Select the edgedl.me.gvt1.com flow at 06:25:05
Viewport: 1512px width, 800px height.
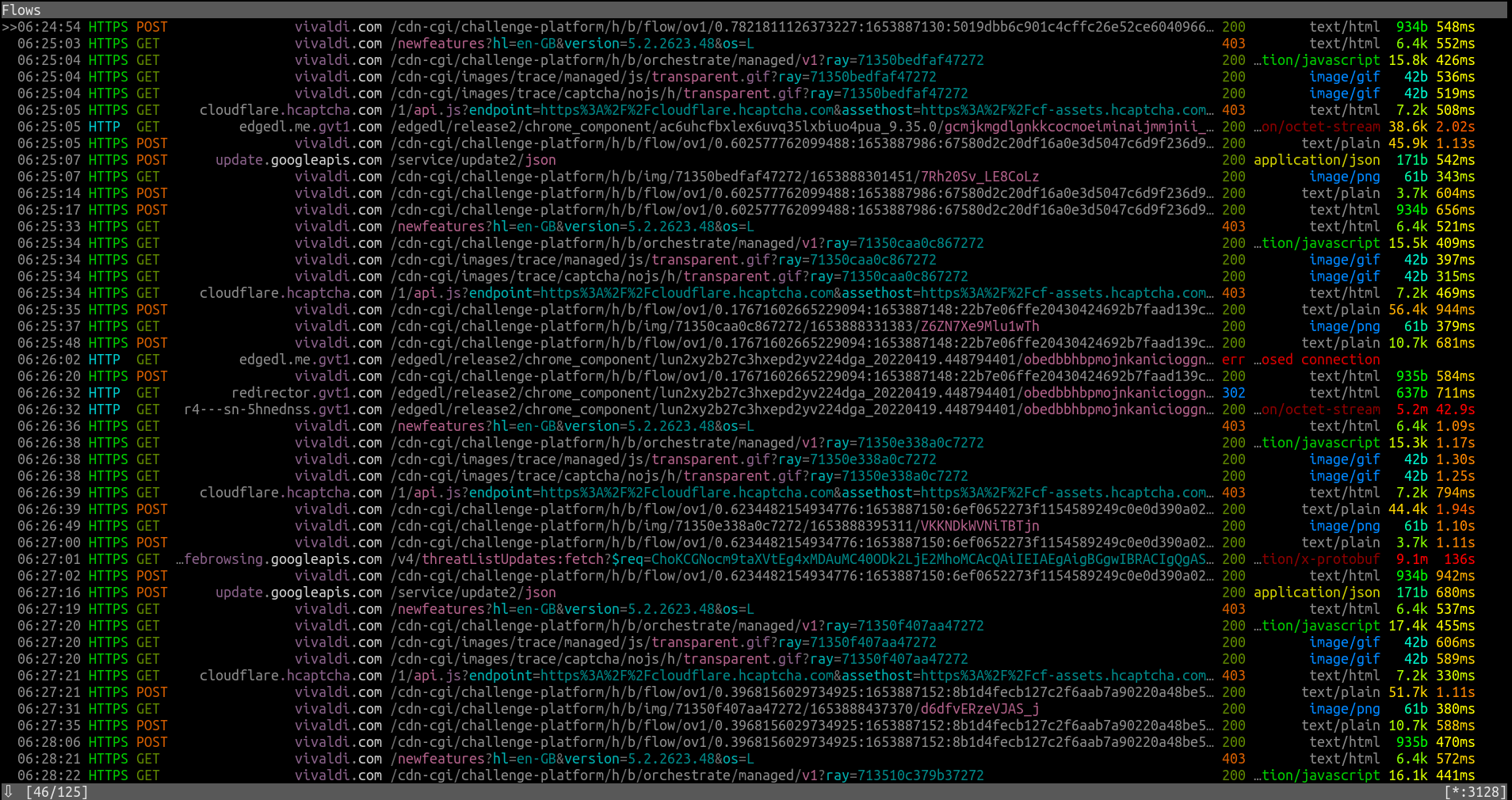coord(713,127)
